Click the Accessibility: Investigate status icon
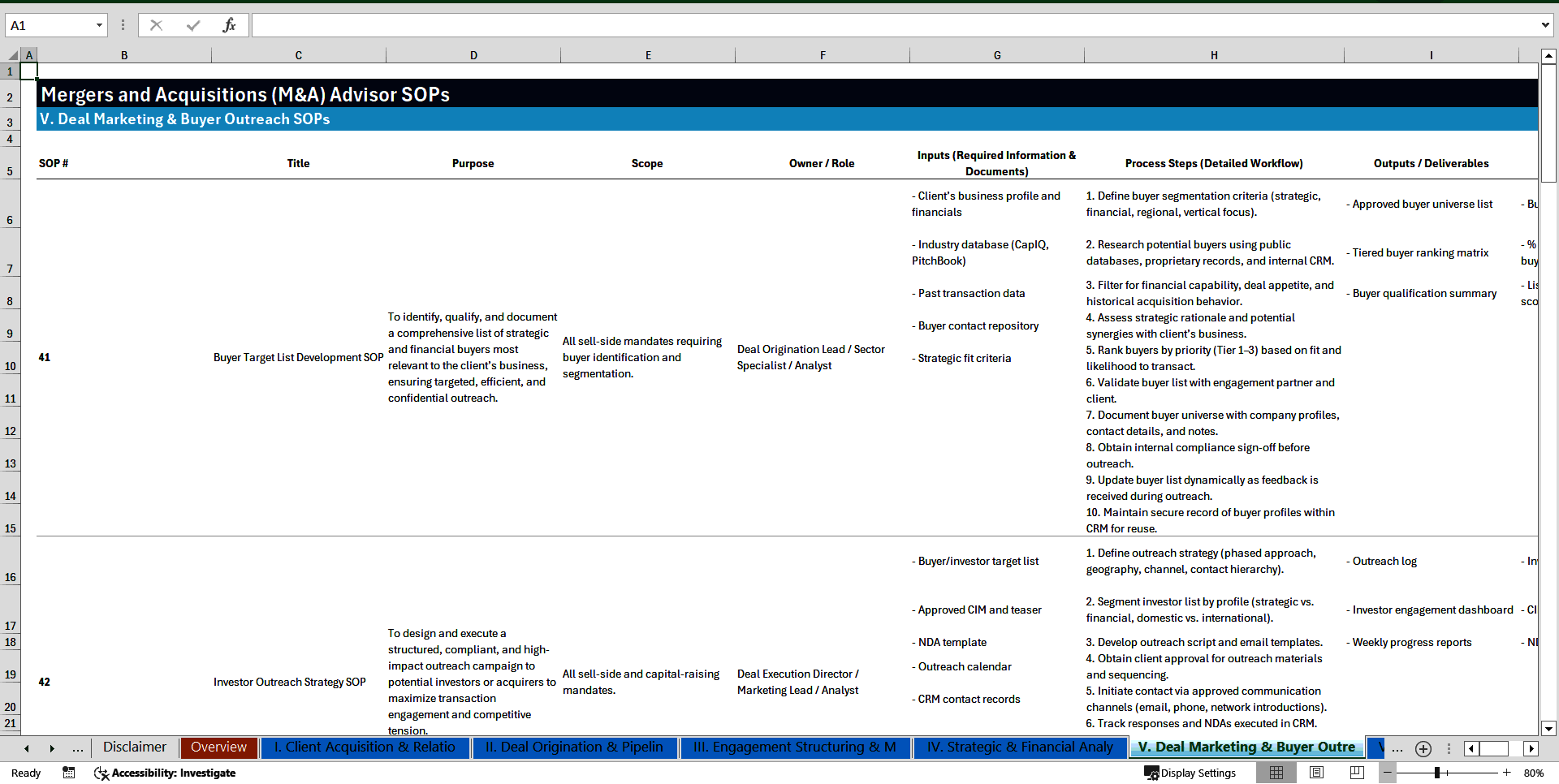Viewport: 1559px width, 784px height. click(165, 773)
